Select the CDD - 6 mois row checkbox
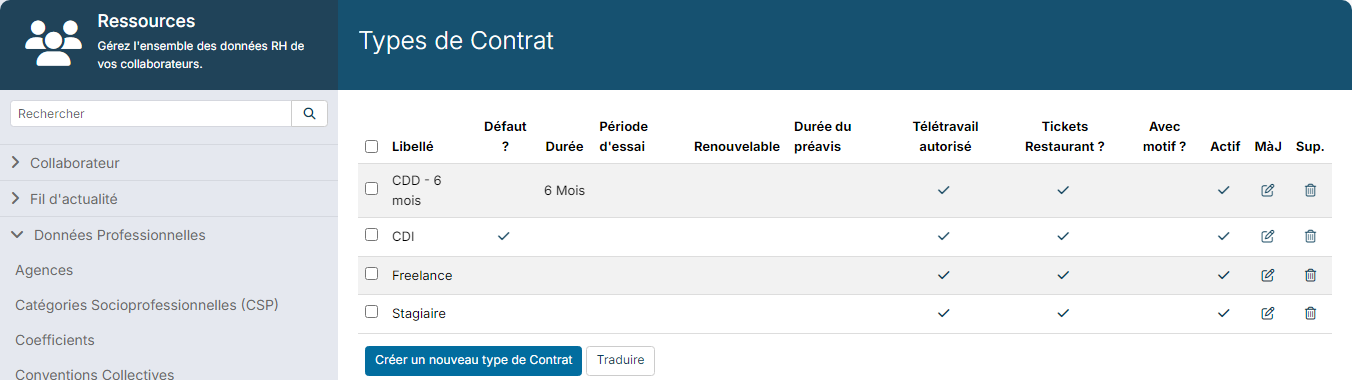Screen dimensions: 1352x380 pos(372,188)
